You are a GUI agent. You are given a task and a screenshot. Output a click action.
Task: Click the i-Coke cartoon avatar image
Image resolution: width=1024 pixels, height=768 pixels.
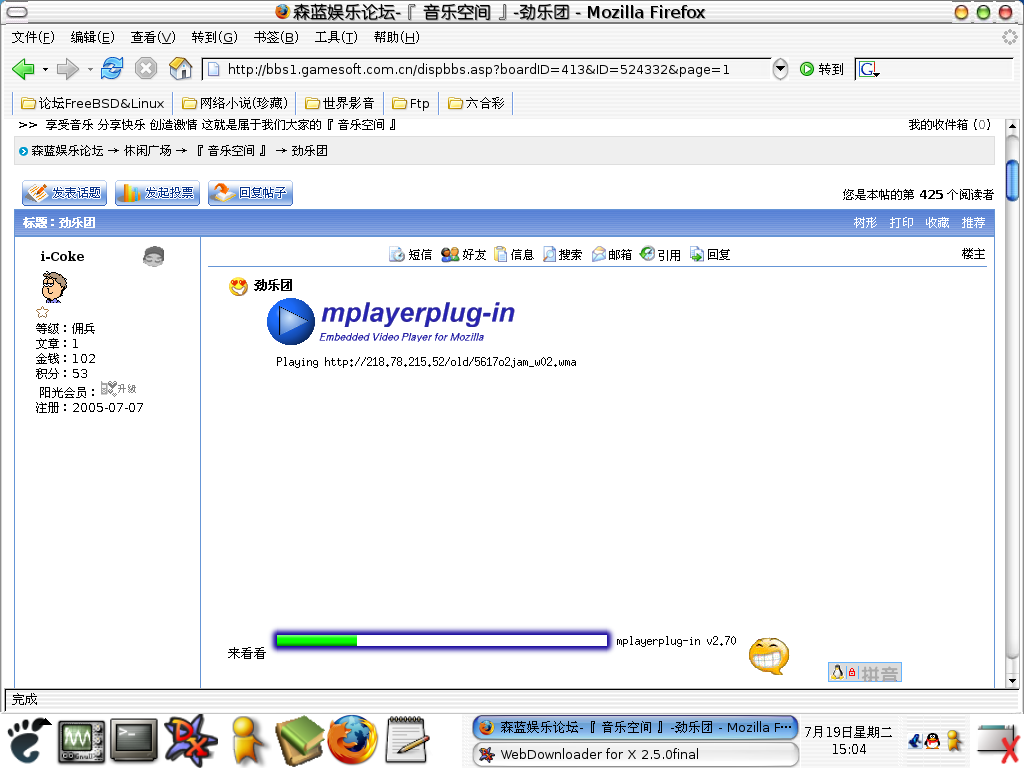pyautogui.click(x=54, y=287)
